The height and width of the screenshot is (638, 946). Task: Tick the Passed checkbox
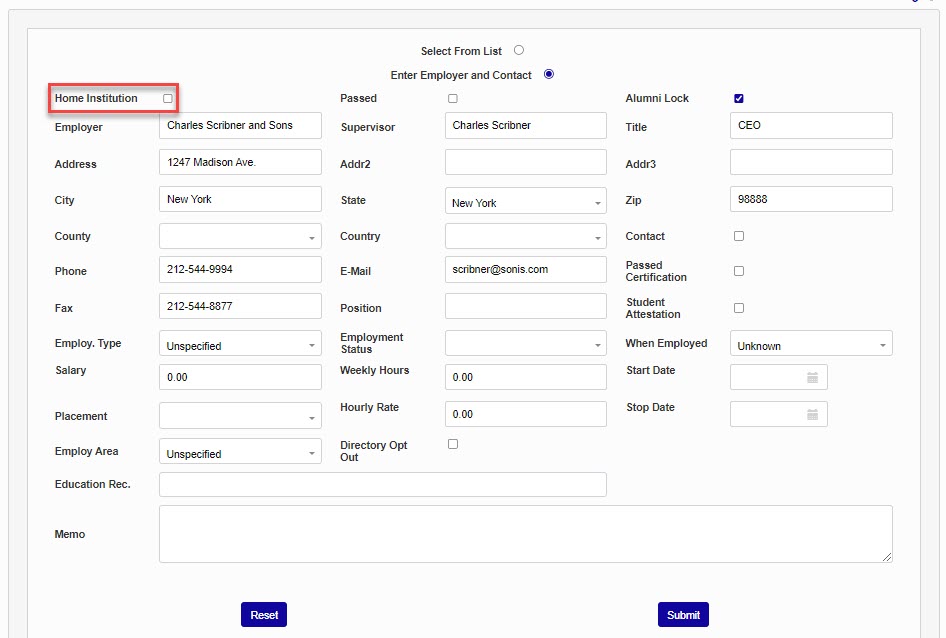453,99
